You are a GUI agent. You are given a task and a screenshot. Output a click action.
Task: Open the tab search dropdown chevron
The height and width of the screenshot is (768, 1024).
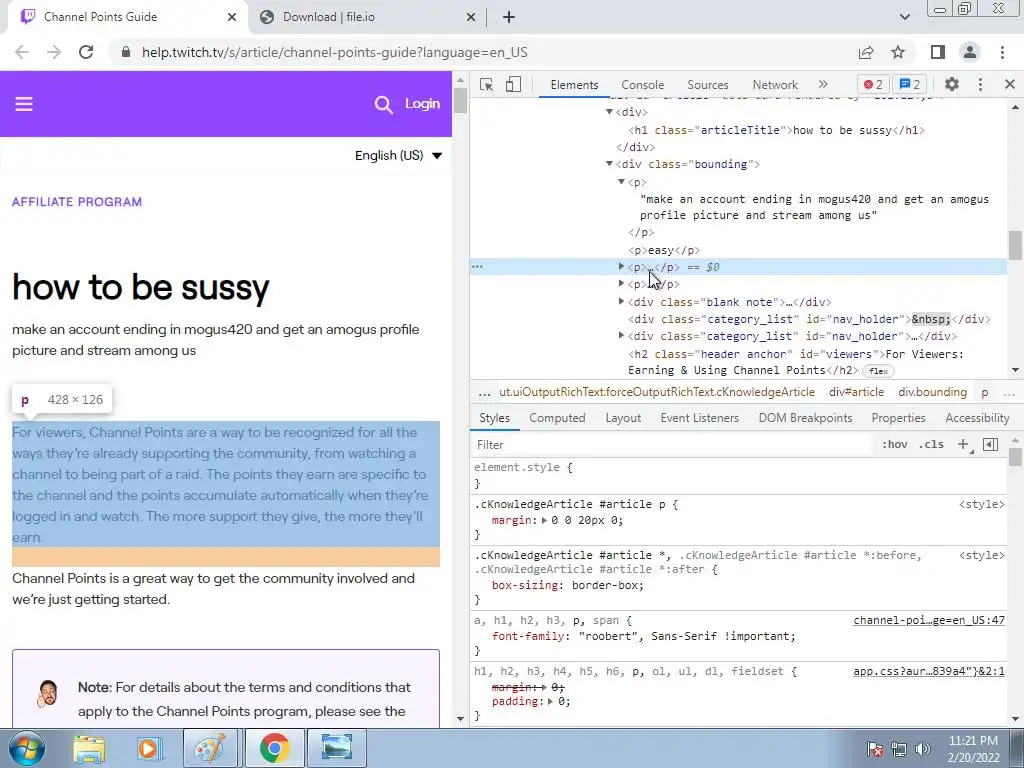[x=904, y=17]
